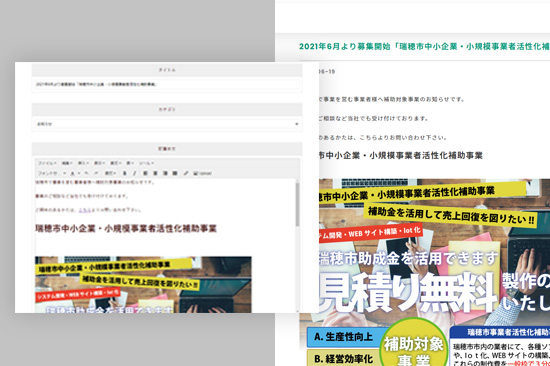Click the こちら link in the editor text
The height and width of the screenshot is (366, 550).
click(85, 210)
